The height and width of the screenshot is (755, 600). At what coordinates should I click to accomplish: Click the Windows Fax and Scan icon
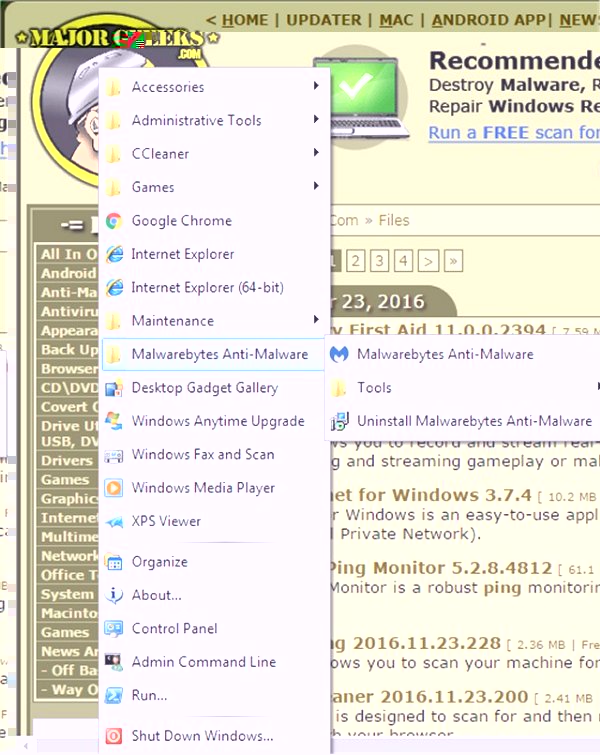[114, 455]
